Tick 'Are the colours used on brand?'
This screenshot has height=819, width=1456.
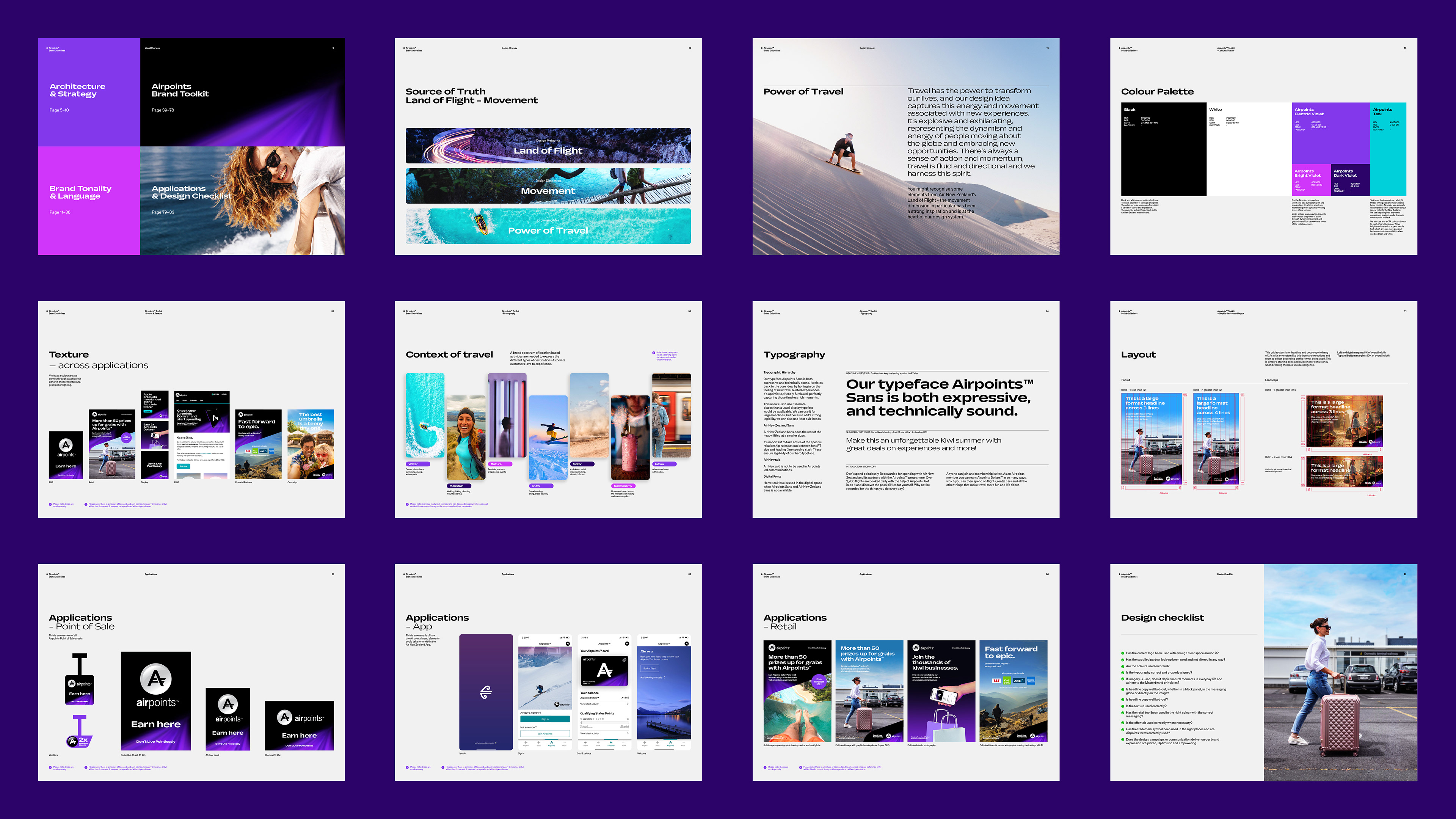coord(1122,666)
